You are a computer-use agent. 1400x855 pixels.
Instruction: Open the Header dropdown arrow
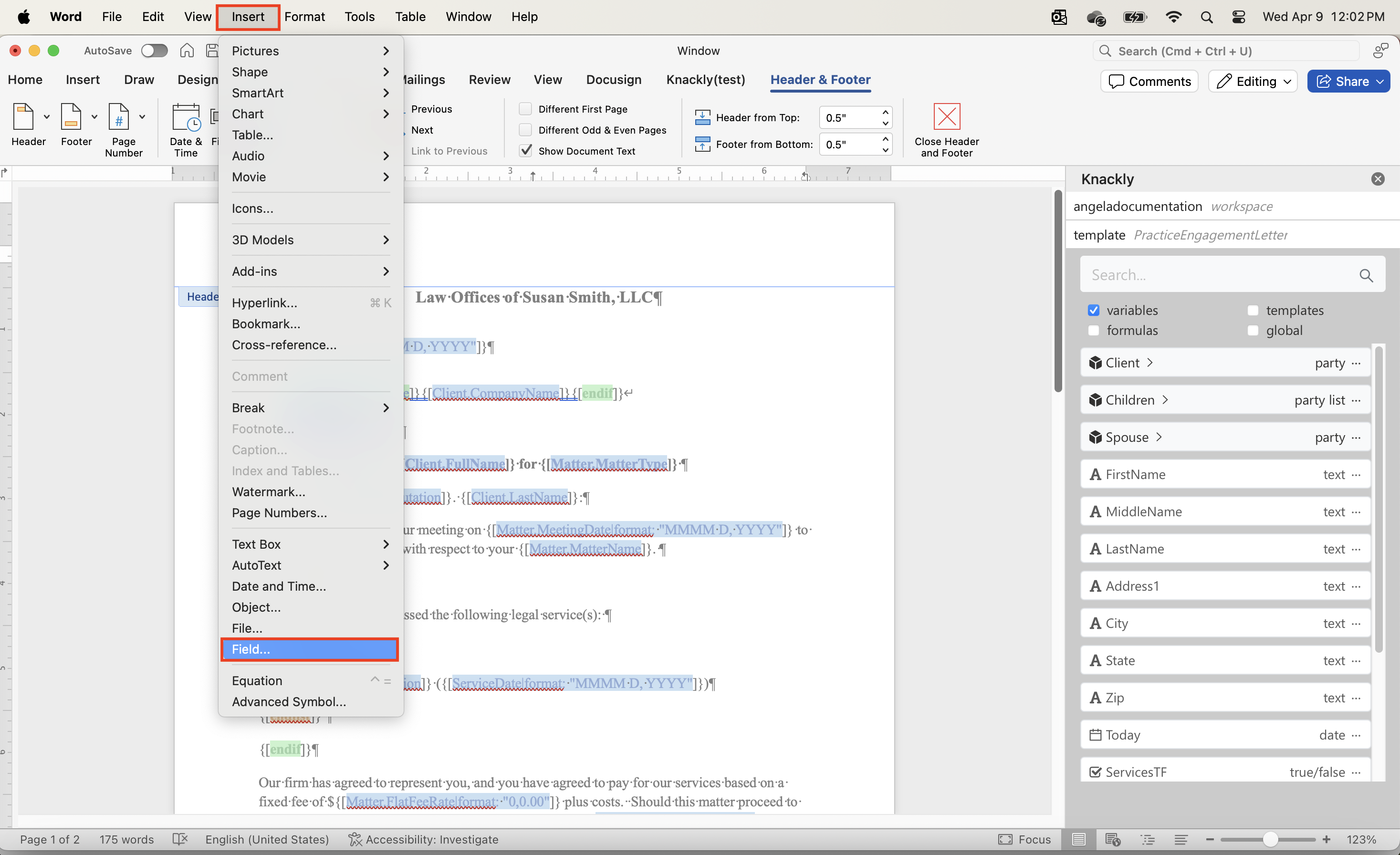click(x=47, y=117)
